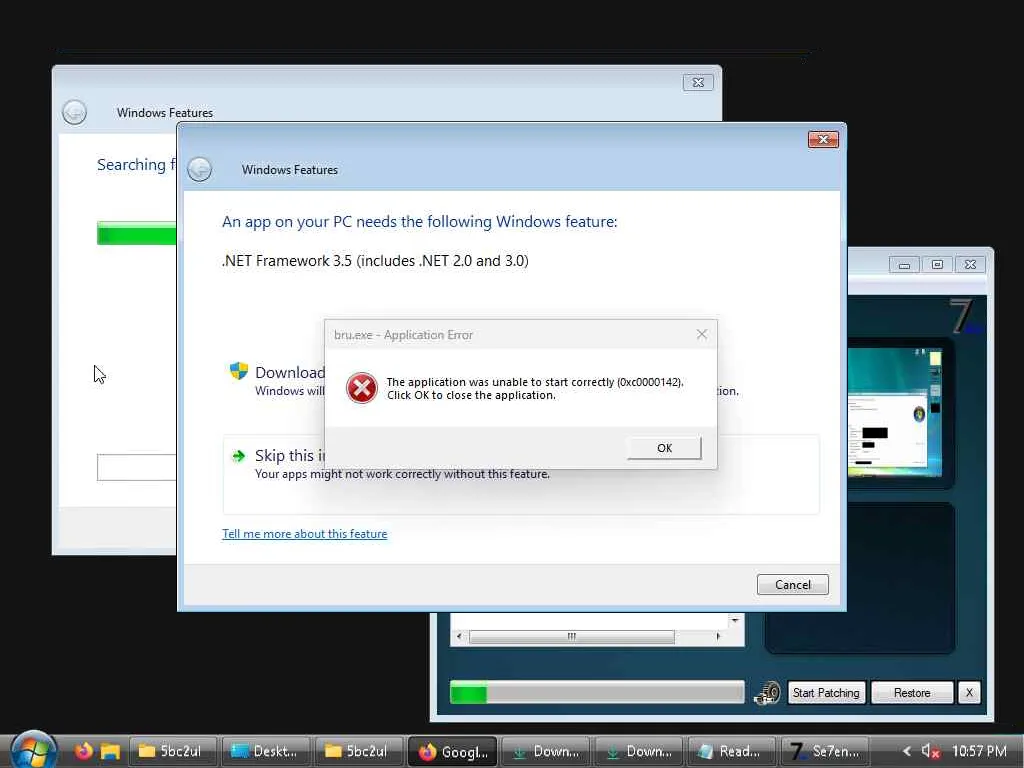This screenshot has height=768, width=1024.
Task: Click the 10:57 PM taskbar clock
Action: point(979,751)
